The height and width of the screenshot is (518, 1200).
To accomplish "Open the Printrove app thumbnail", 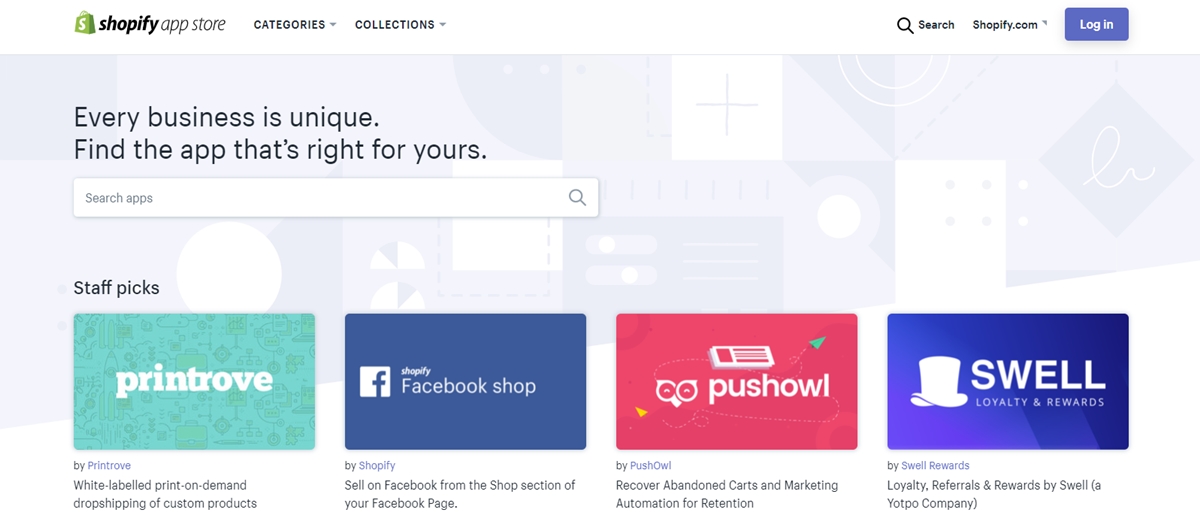I will pos(194,381).
